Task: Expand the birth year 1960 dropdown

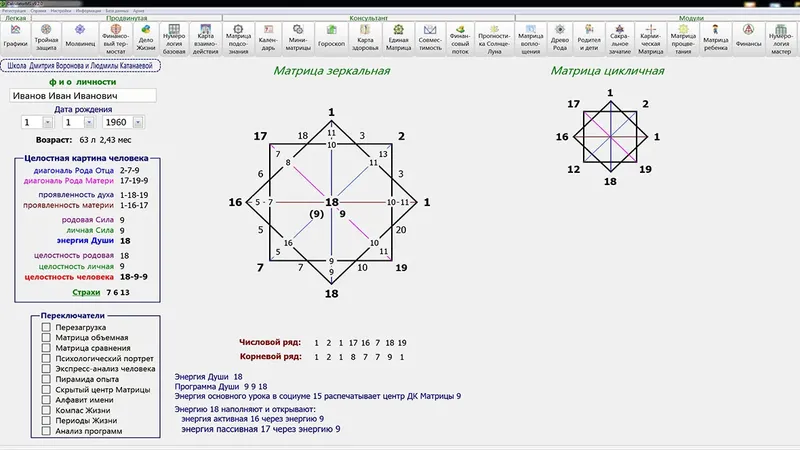Action: [138, 122]
